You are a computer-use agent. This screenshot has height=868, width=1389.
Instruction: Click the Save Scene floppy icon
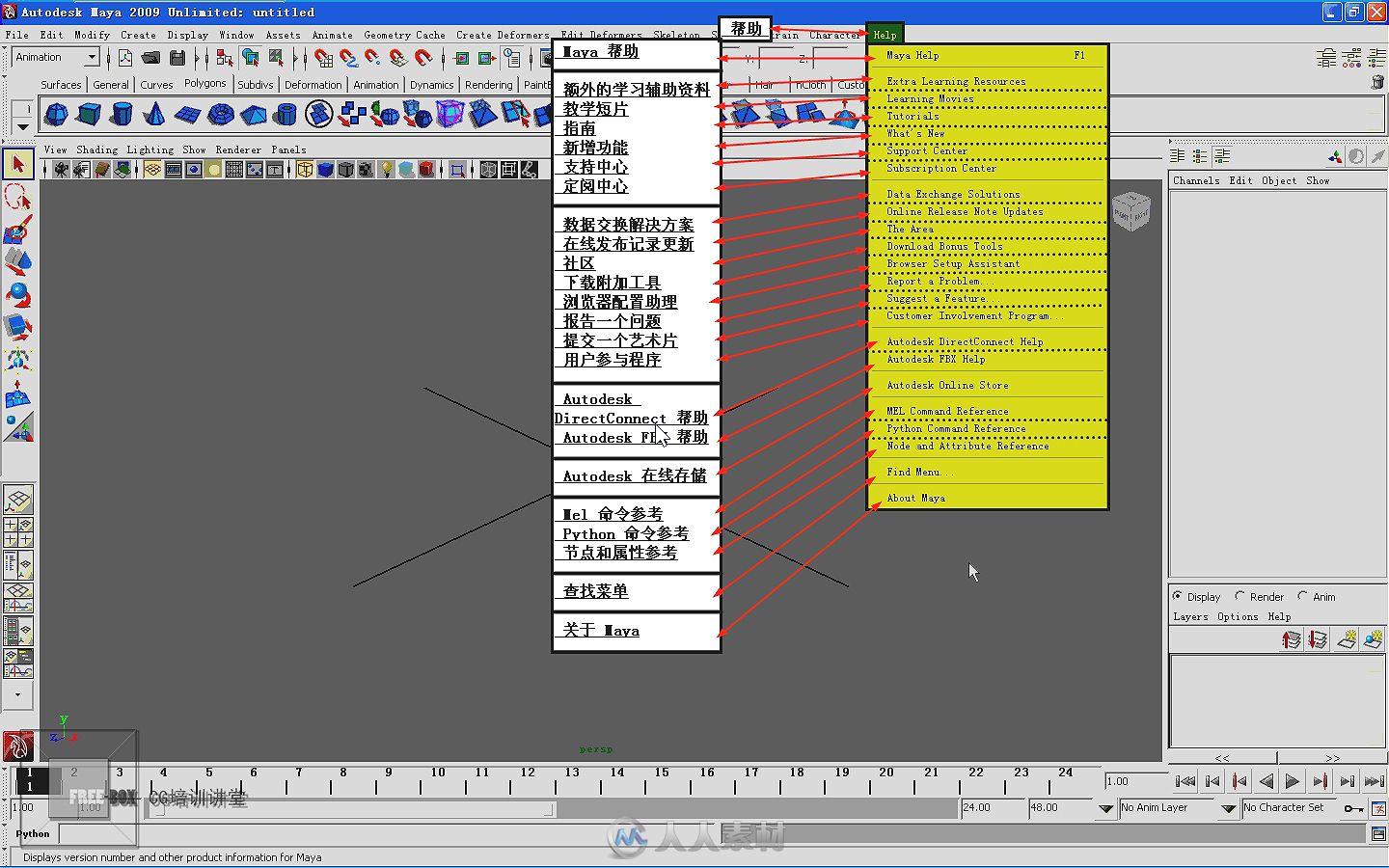[x=177, y=59]
